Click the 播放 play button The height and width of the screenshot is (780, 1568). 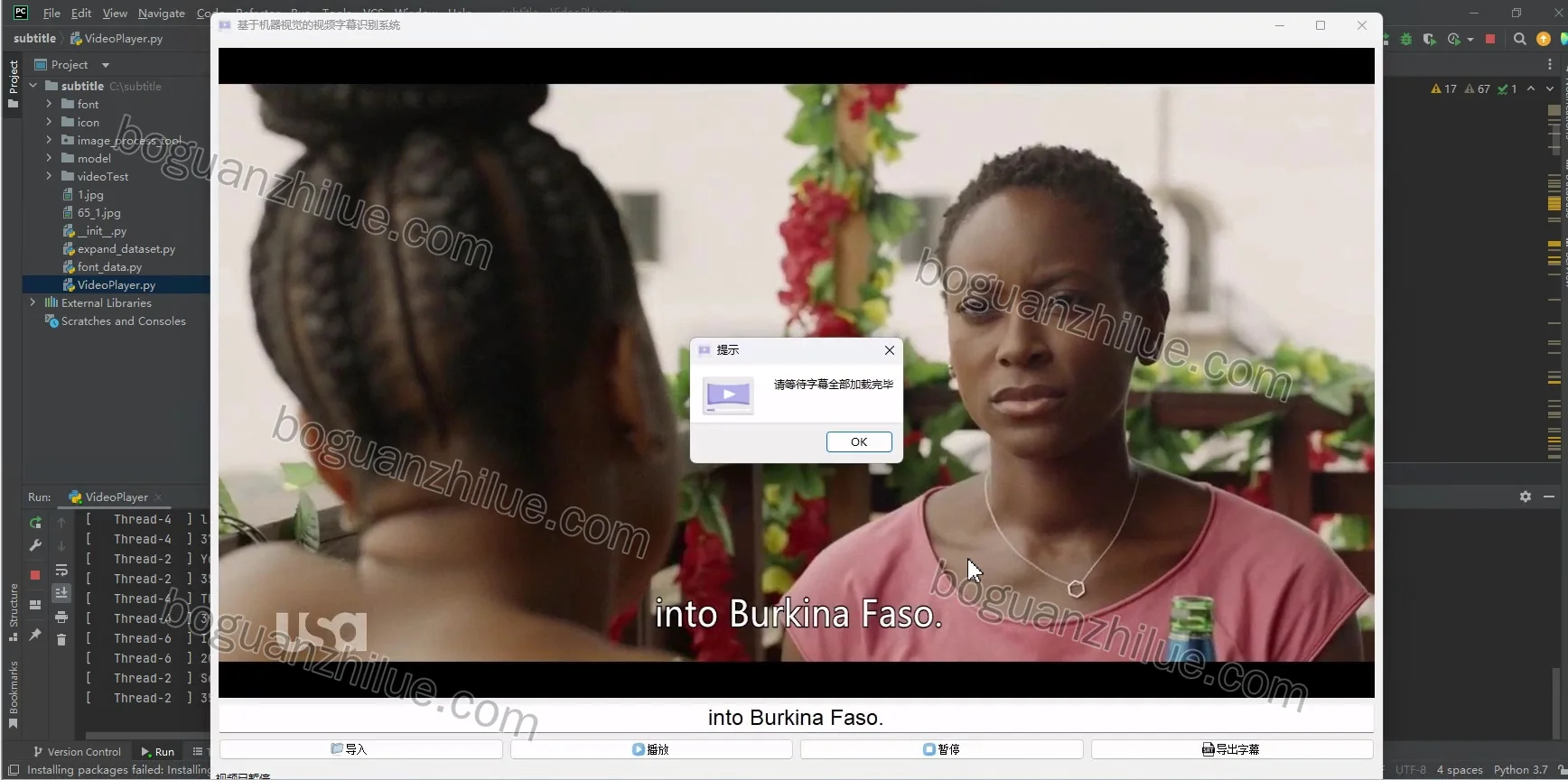[x=651, y=749]
